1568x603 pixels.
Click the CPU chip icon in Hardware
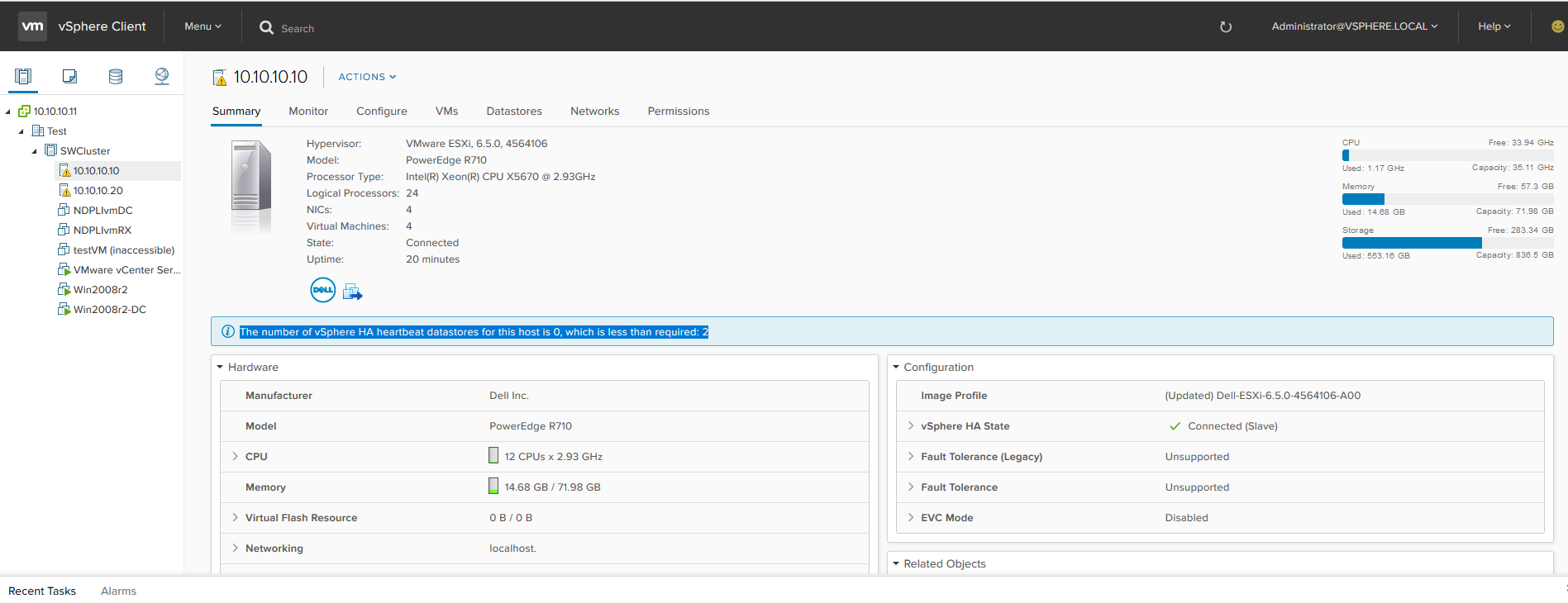click(493, 456)
